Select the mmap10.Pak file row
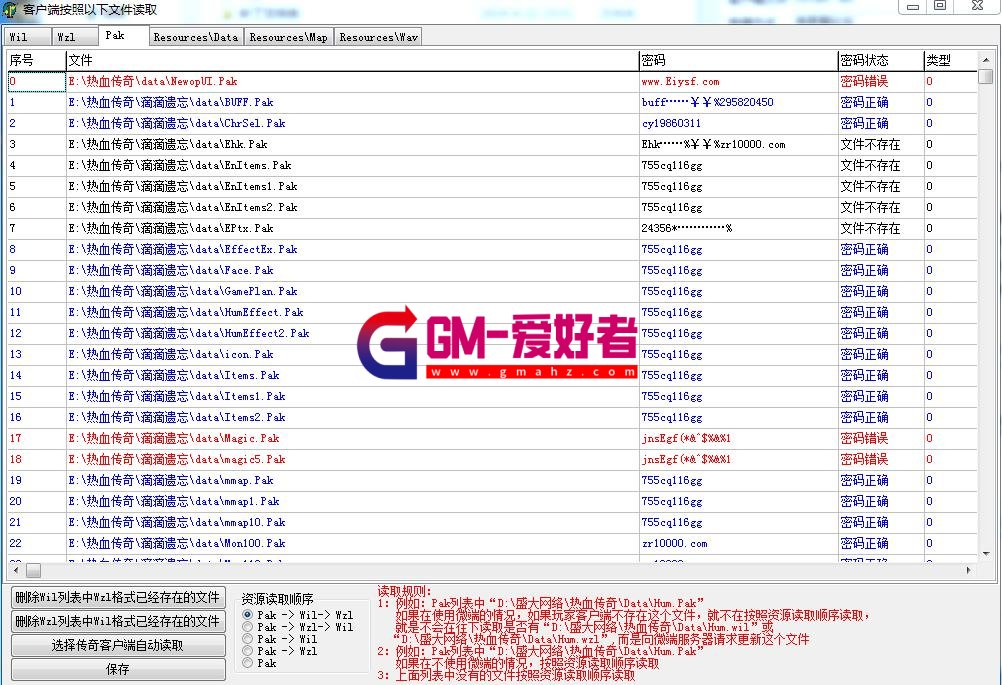The width and height of the screenshot is (1002, 685). click(491, 523)
